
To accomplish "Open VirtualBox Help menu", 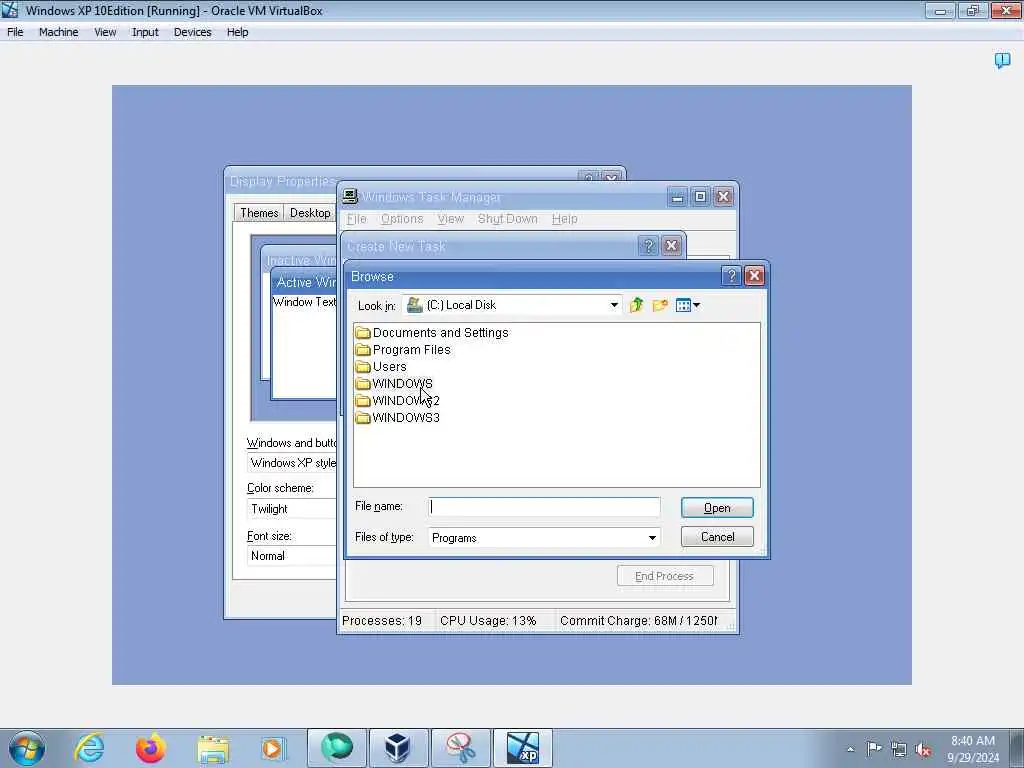I will [237, 32].
